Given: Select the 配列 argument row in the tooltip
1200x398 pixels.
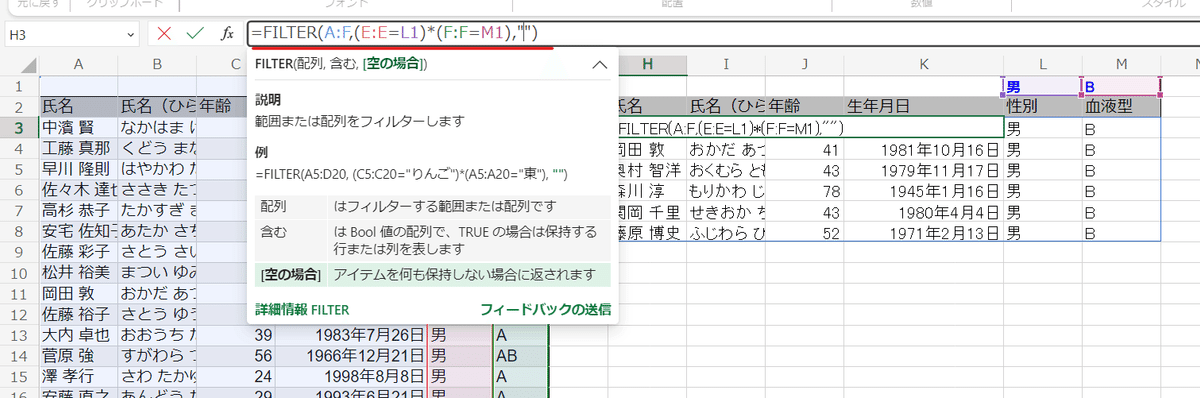Looking at the screenshot, I should click(x=432, y=207).
